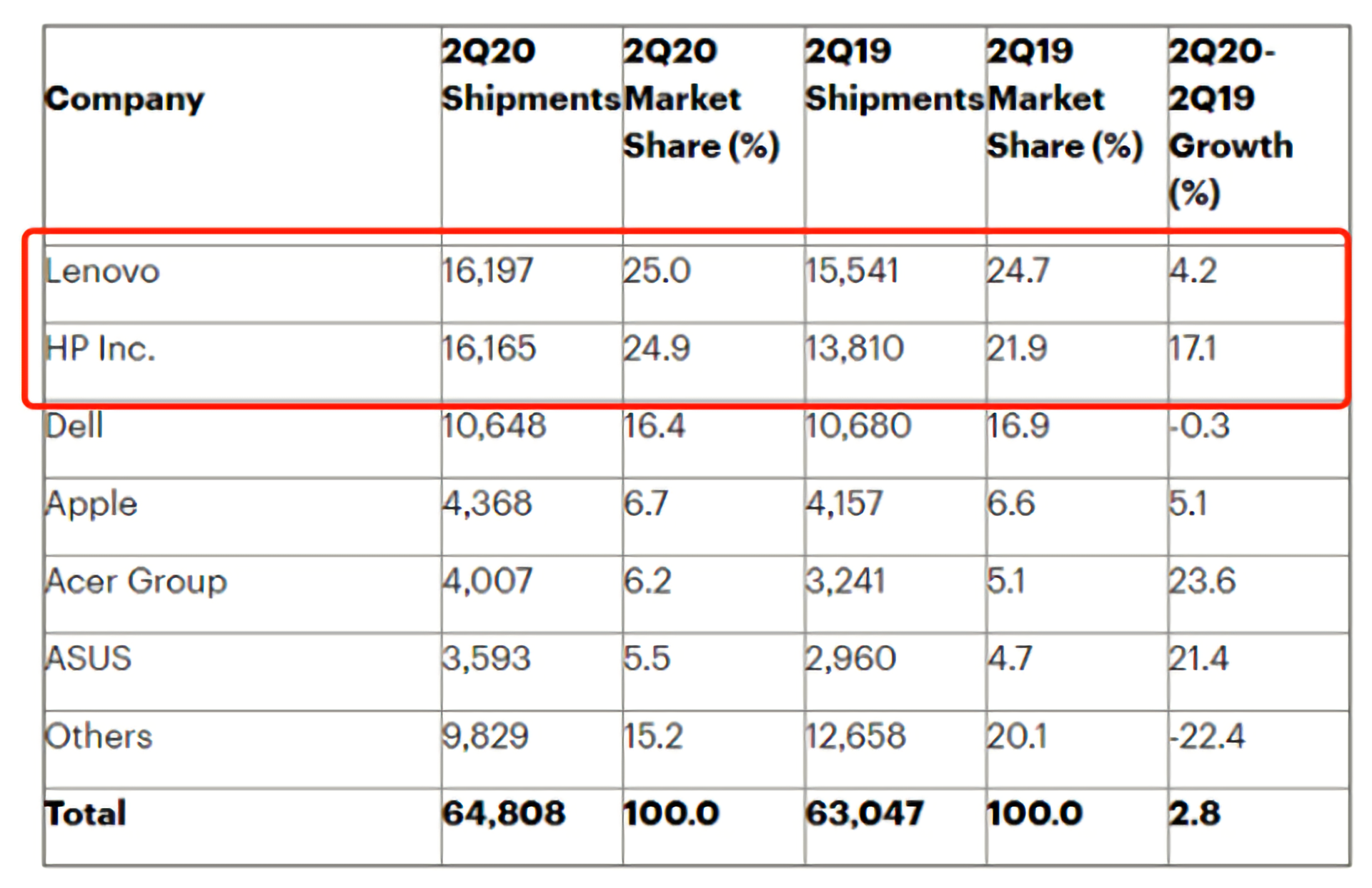Image resolution: width=1372 pixels, height=888 pixels.
Task: Select the Others row label
Action: click(x=99, y=736)
